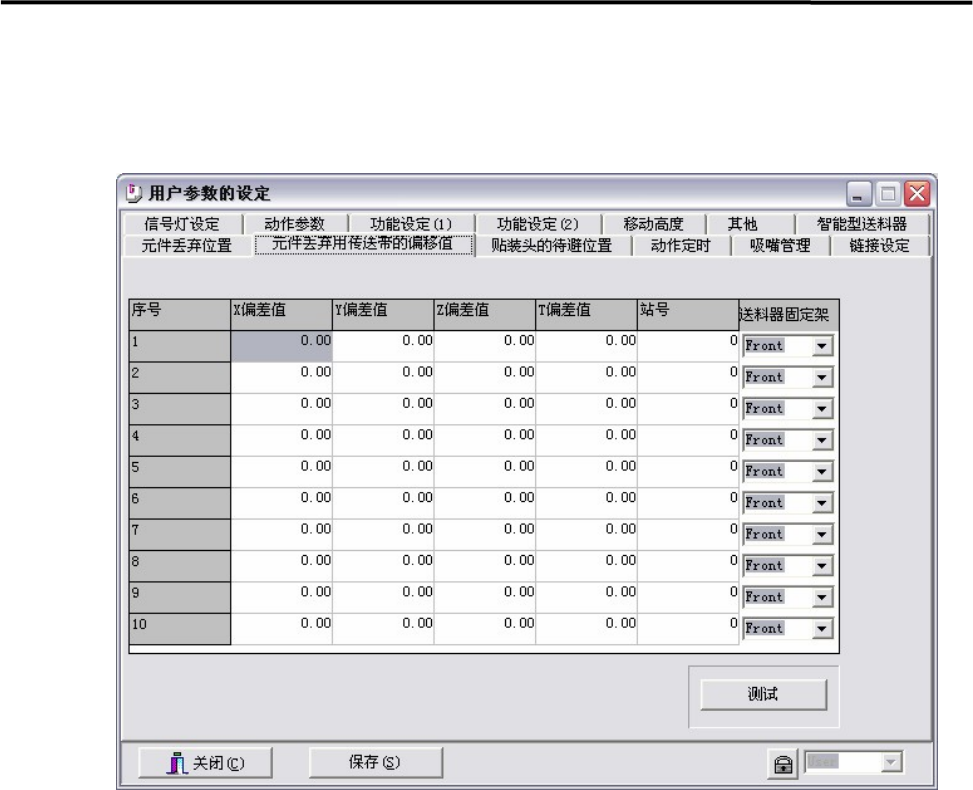This screenshot has height=790, width=973.
Task: Open the row 1 Front dropdown
Action: (822, 346)
